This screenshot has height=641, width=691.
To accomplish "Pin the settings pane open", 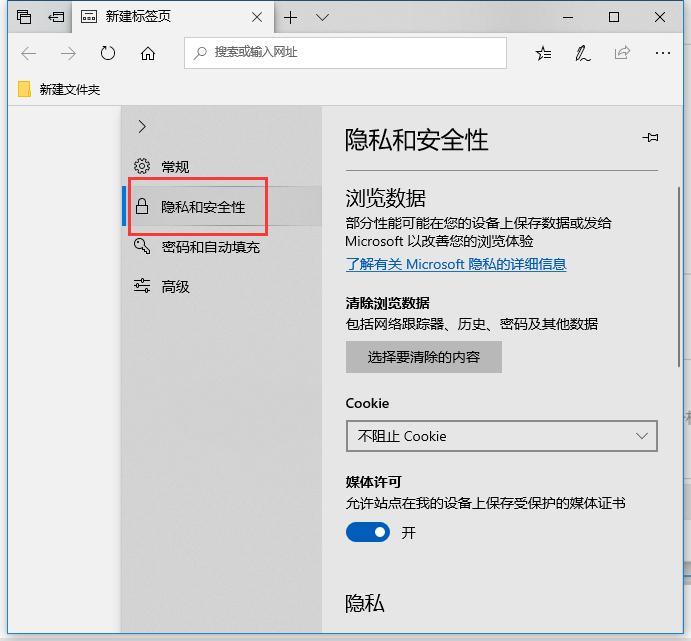I will [650, 137].
